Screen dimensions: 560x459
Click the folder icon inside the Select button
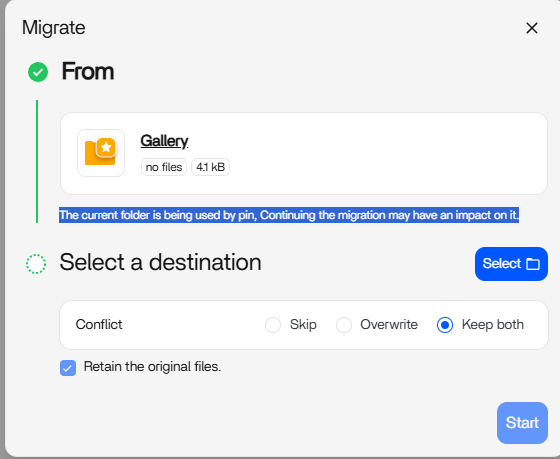pyautogui.click(x=533, y=264)
